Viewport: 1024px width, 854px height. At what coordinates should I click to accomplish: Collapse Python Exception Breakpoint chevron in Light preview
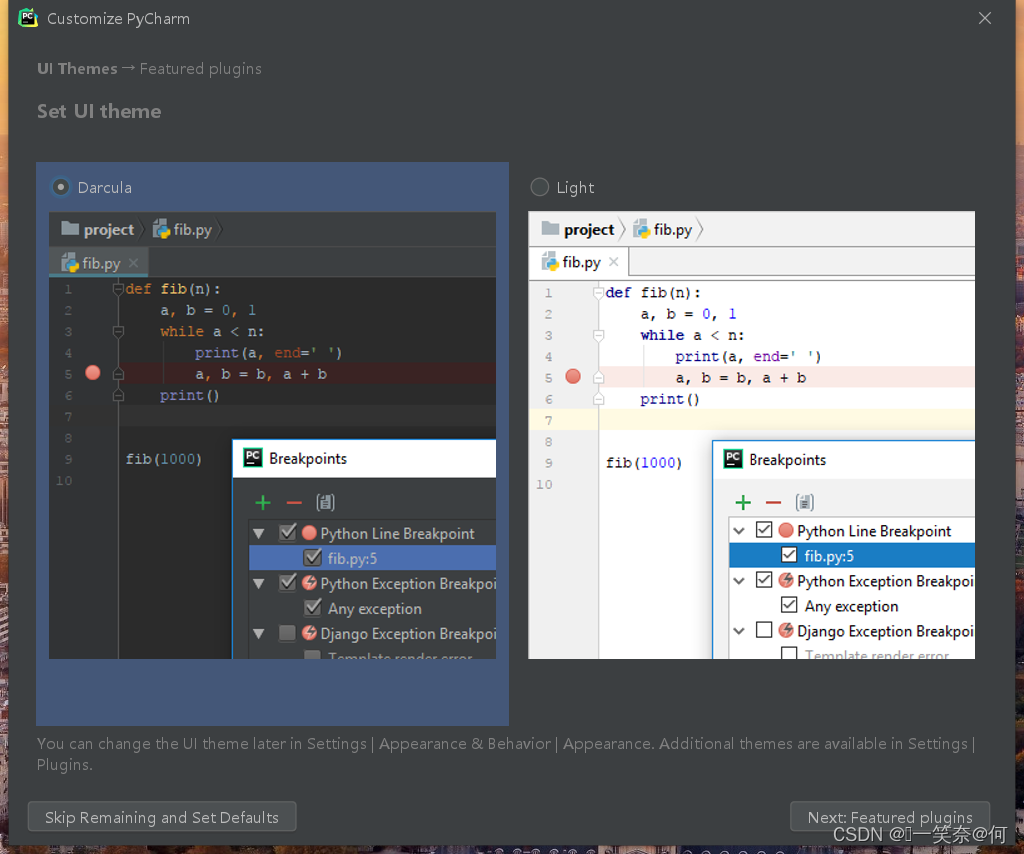pos(739,580)
